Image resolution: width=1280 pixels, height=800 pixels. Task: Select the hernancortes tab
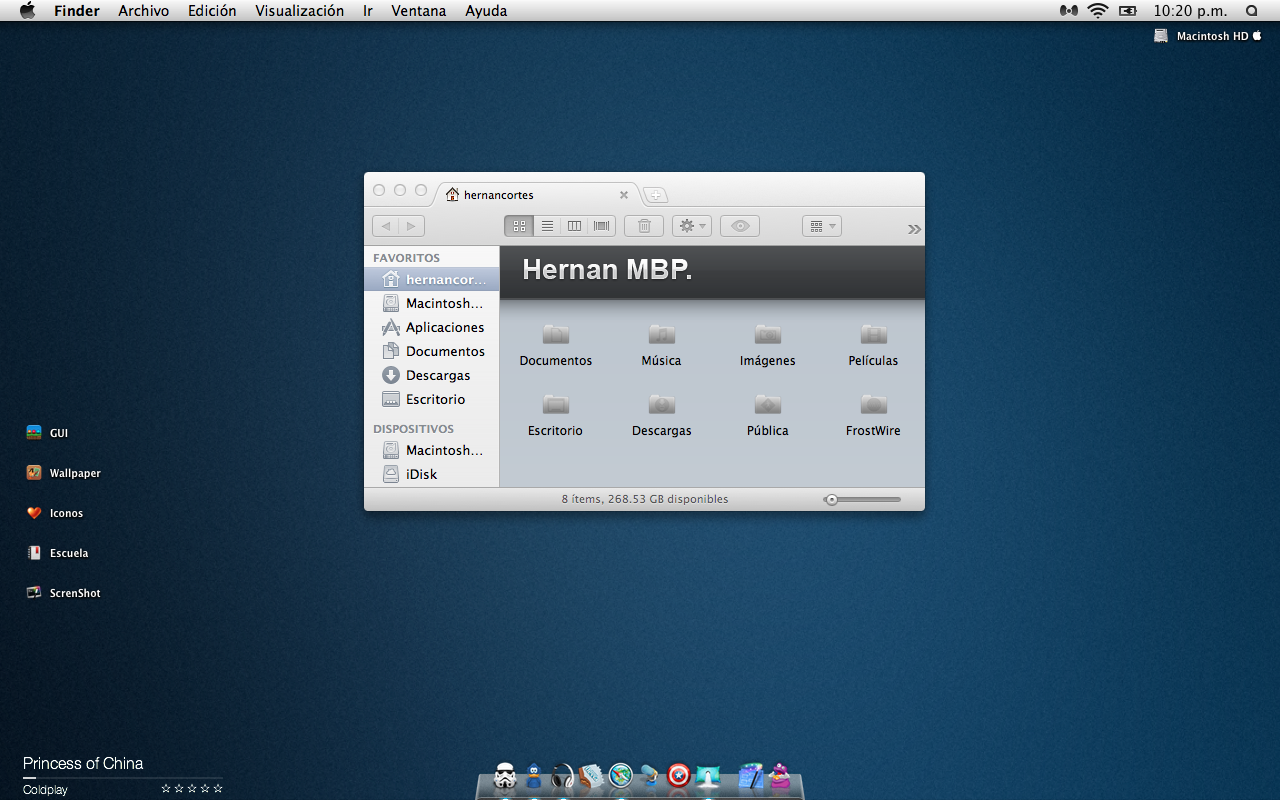pyautogui.click(x=537, y=195)
